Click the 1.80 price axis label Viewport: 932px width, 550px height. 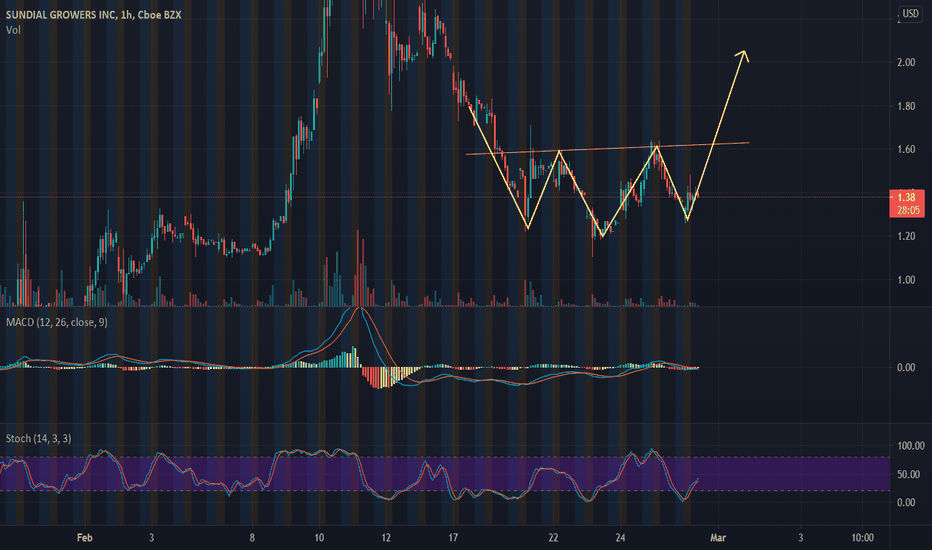[x=906, y=106]
